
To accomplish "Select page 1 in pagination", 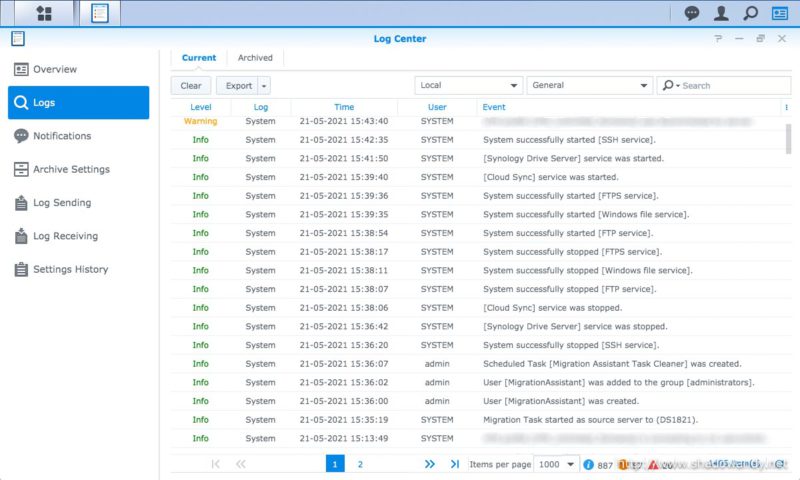I will tap(335, 464).
